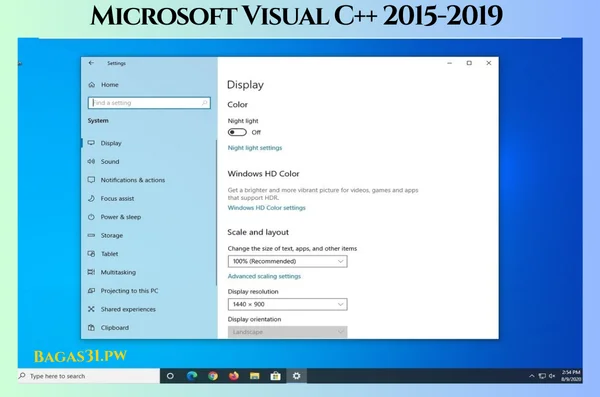Turn on the Night light toggle
This screenshot has width=600, height=397.
(x=237, y=132)
